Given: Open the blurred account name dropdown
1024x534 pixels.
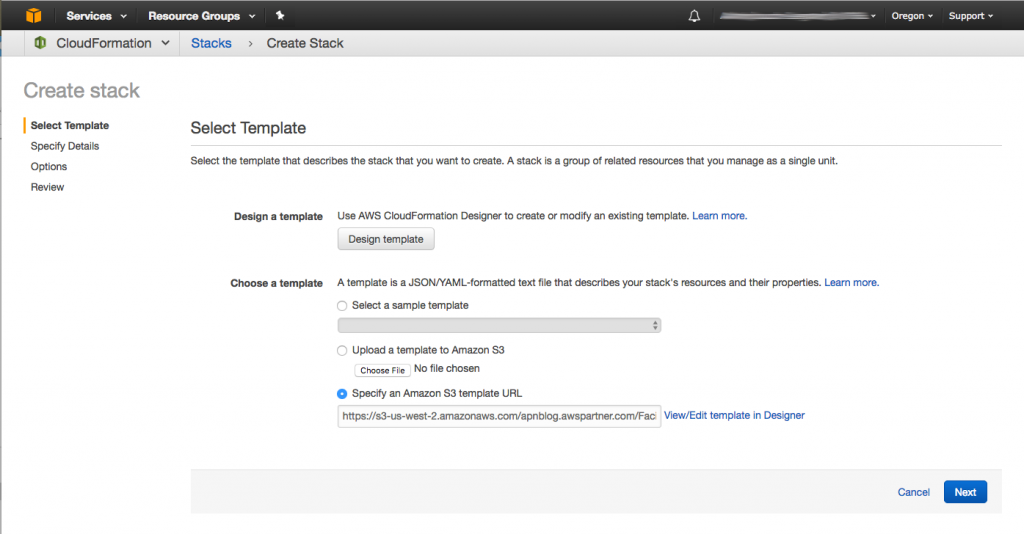Looking at the screenshot, I should tap(797, 16).
